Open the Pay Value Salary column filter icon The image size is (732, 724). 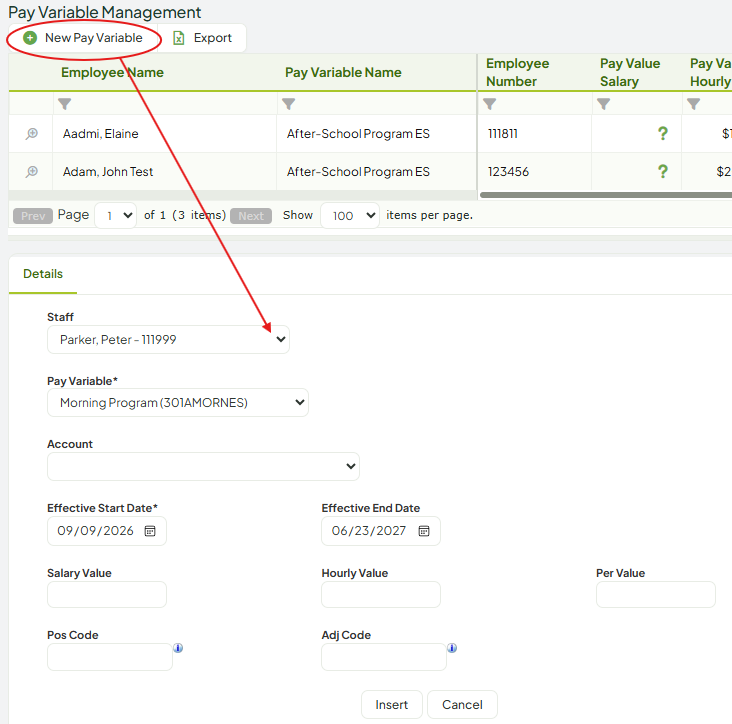coord(604,104)
